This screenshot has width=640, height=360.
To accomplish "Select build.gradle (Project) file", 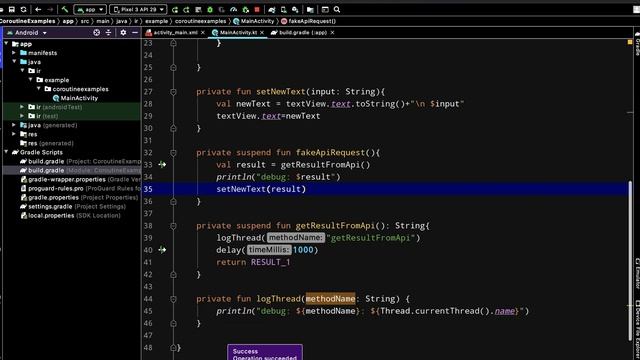I will click(80, 161).
